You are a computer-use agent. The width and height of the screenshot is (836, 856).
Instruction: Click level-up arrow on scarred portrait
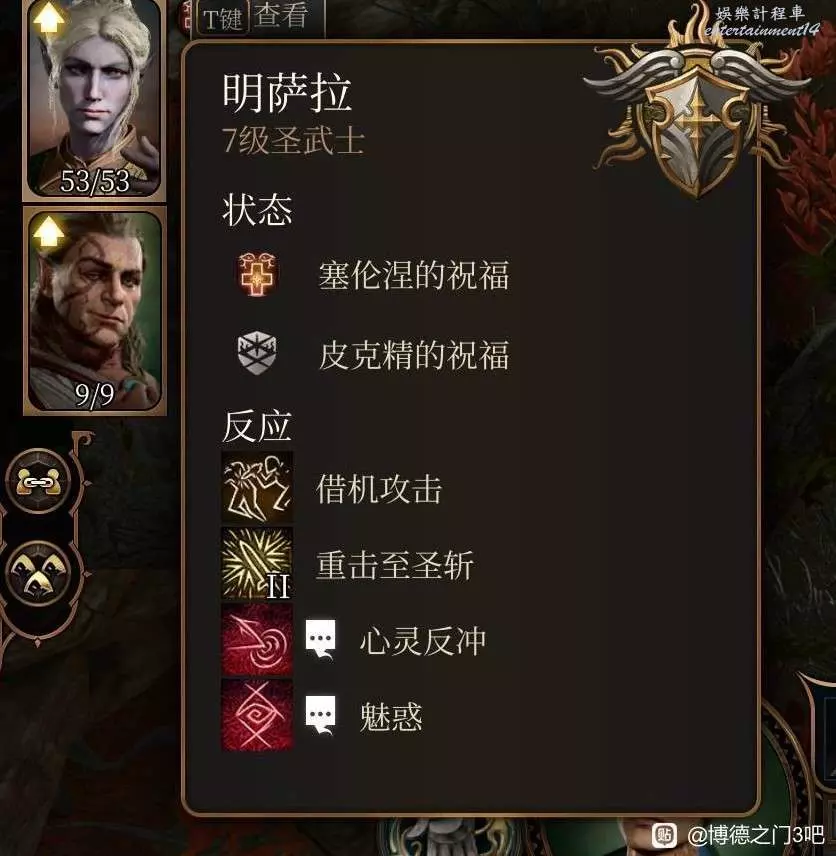click(x=49, y=232)
